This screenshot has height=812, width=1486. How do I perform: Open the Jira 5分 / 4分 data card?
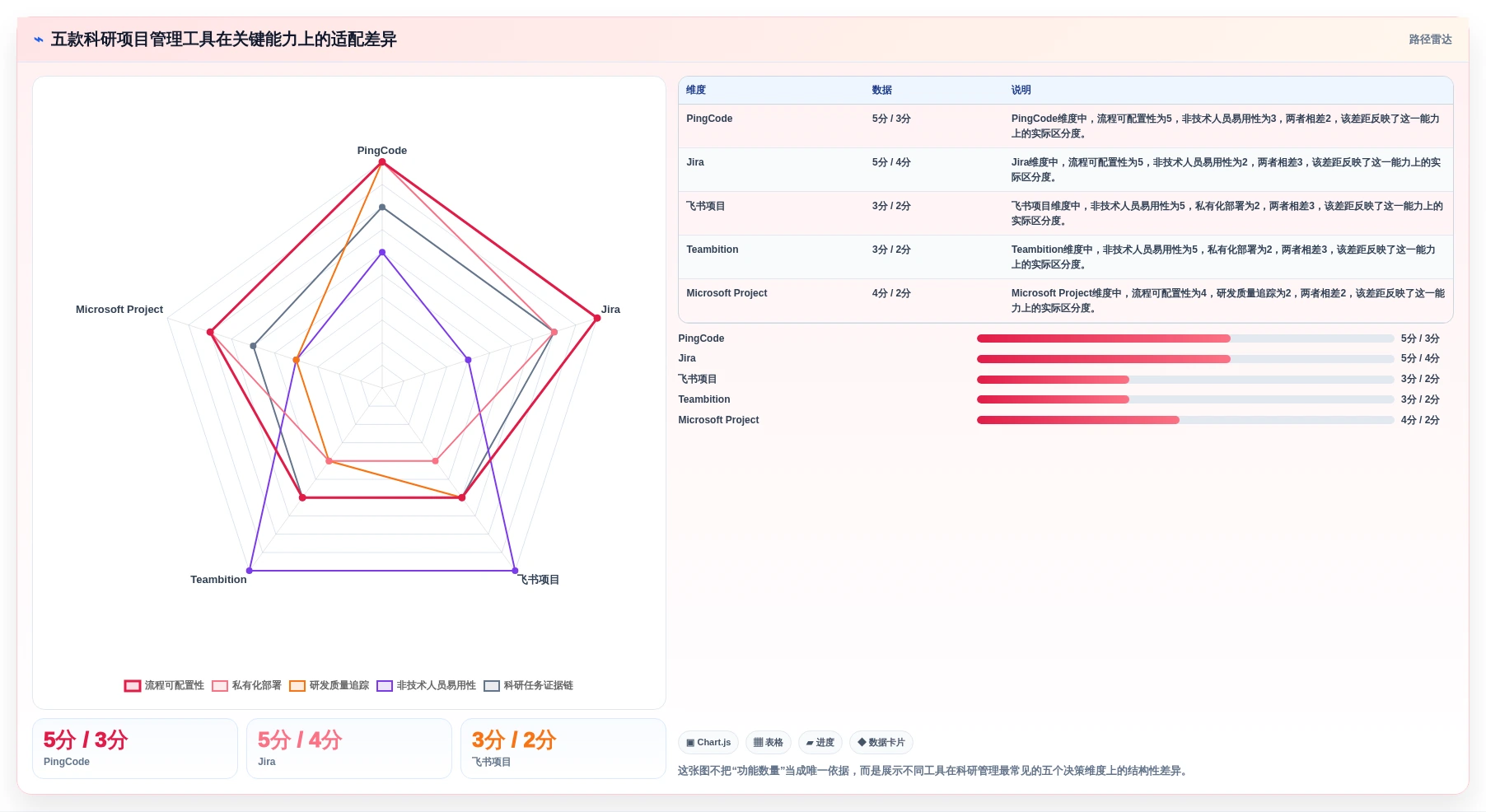coord(349,749)
